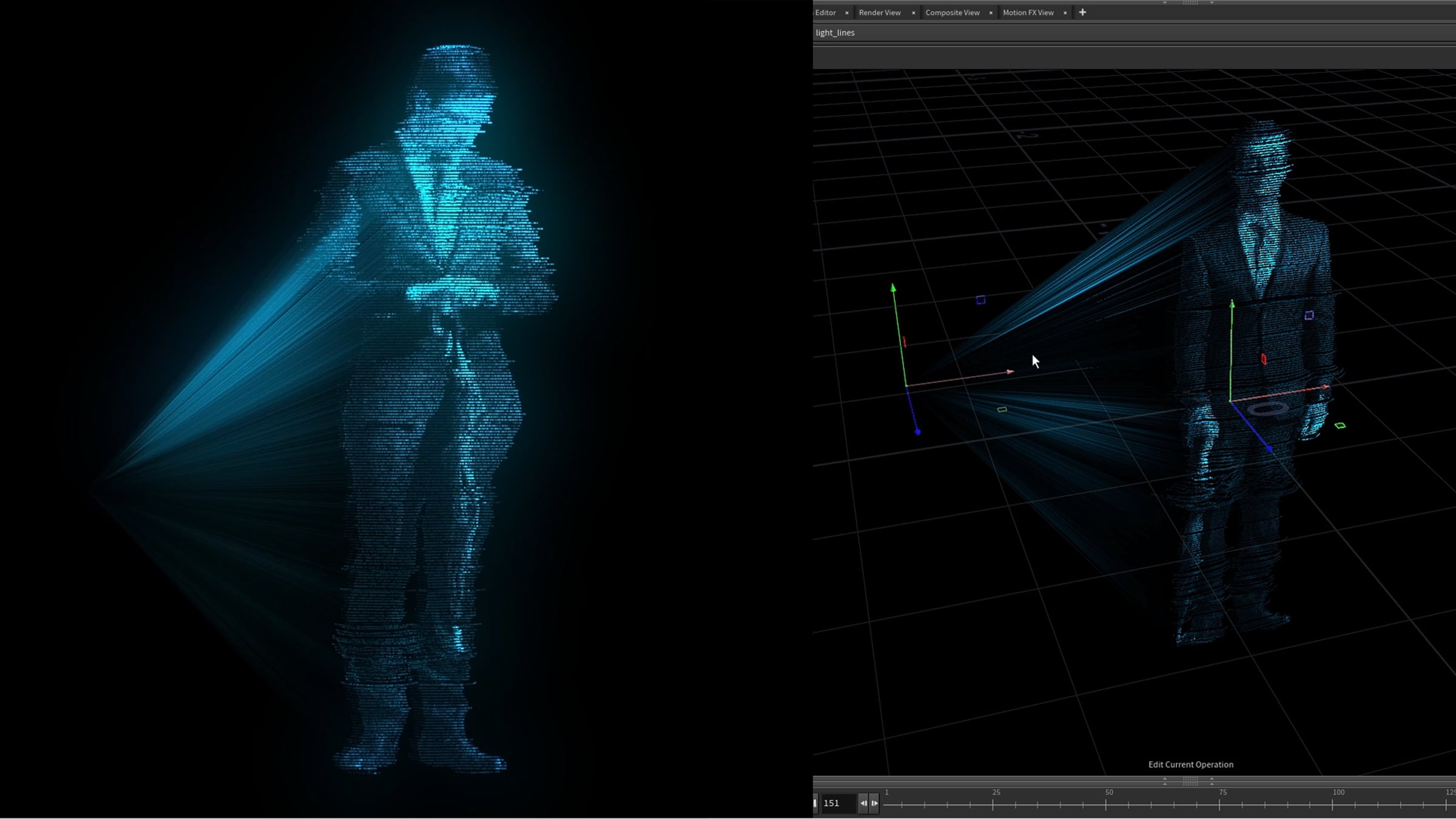This screenshot has height=819, width=1456.
Task: Step forward one frame in the playbar
Action: tap(874, 803)
